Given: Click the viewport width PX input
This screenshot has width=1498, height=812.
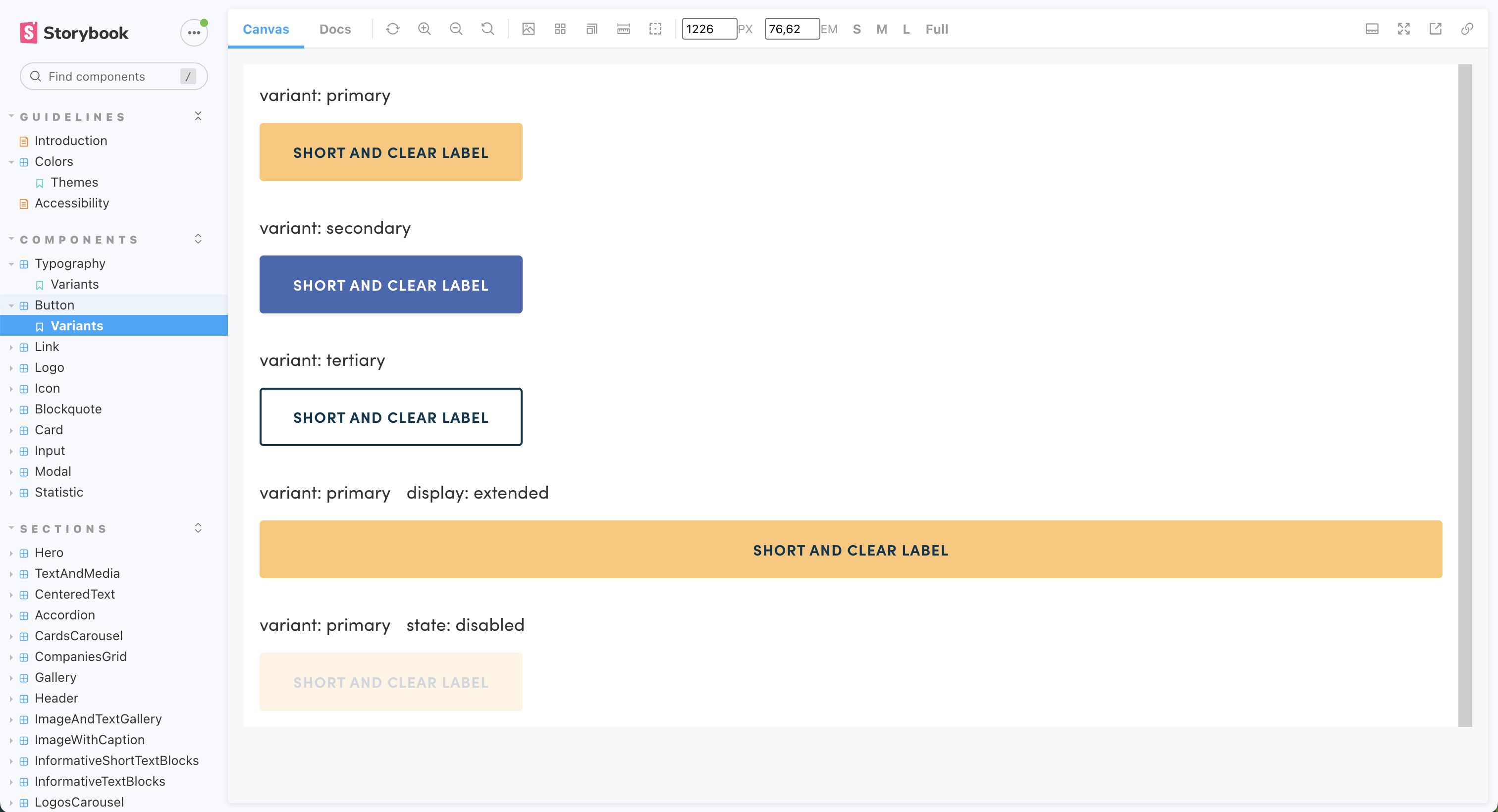Looking at the screenshot, I should click(x=709, y=29).
